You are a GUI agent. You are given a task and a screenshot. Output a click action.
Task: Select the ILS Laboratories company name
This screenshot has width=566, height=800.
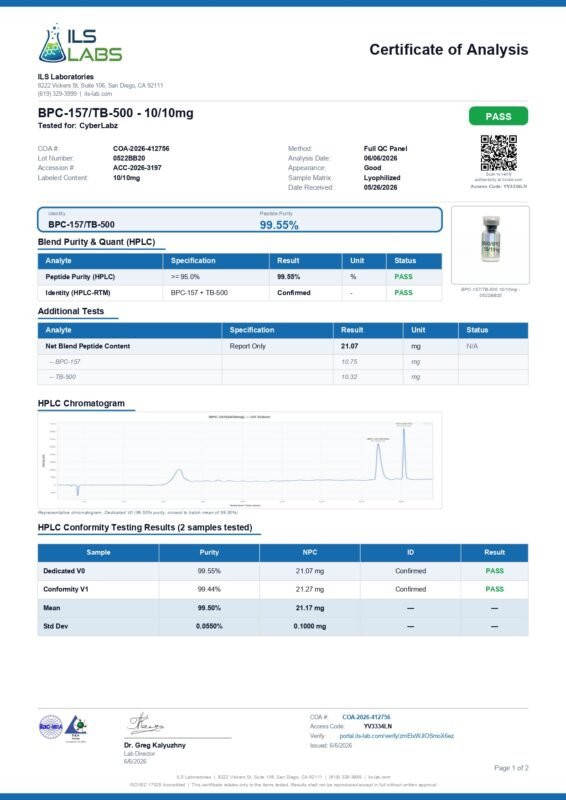pos(65,77)
